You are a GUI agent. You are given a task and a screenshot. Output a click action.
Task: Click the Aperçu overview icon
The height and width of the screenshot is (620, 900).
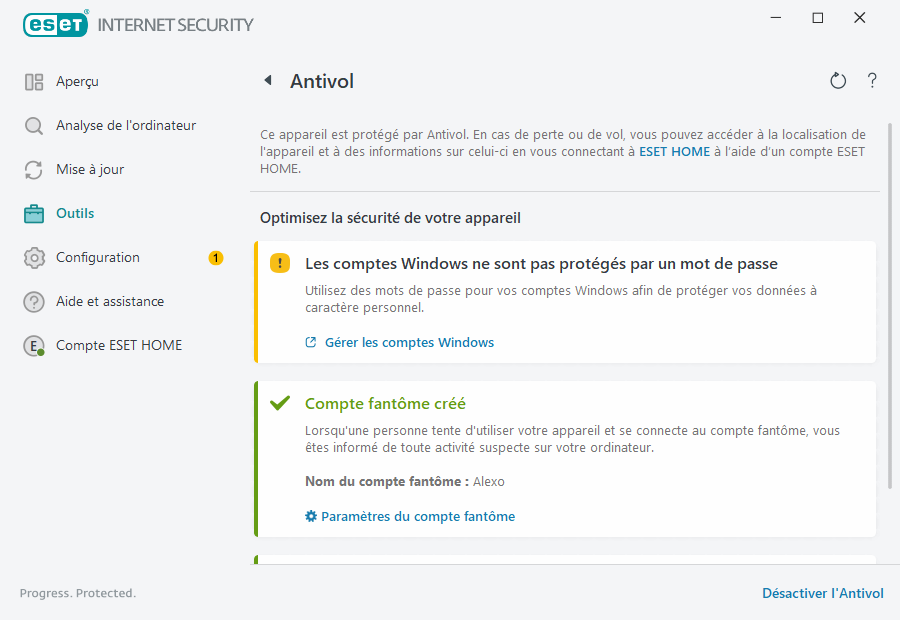coord(34,82)
